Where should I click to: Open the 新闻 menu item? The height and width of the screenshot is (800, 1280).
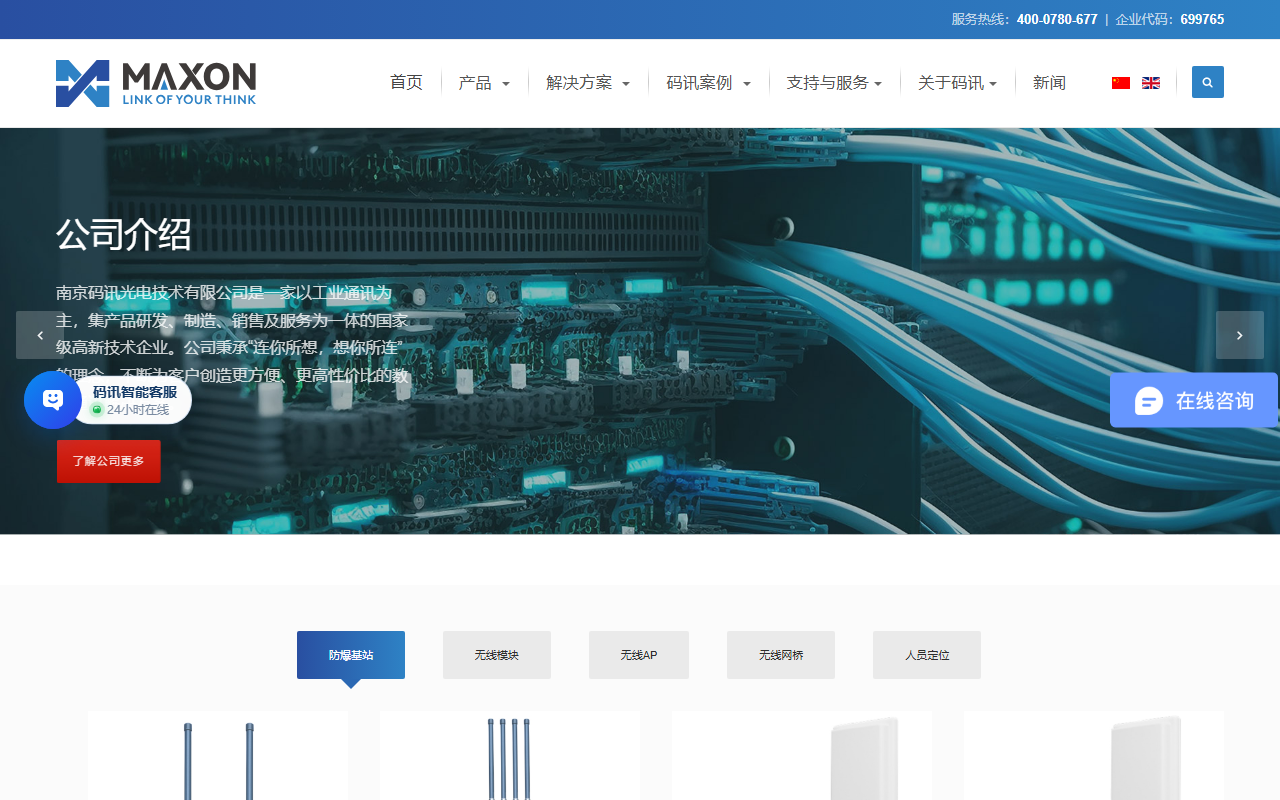(1049, 83)
